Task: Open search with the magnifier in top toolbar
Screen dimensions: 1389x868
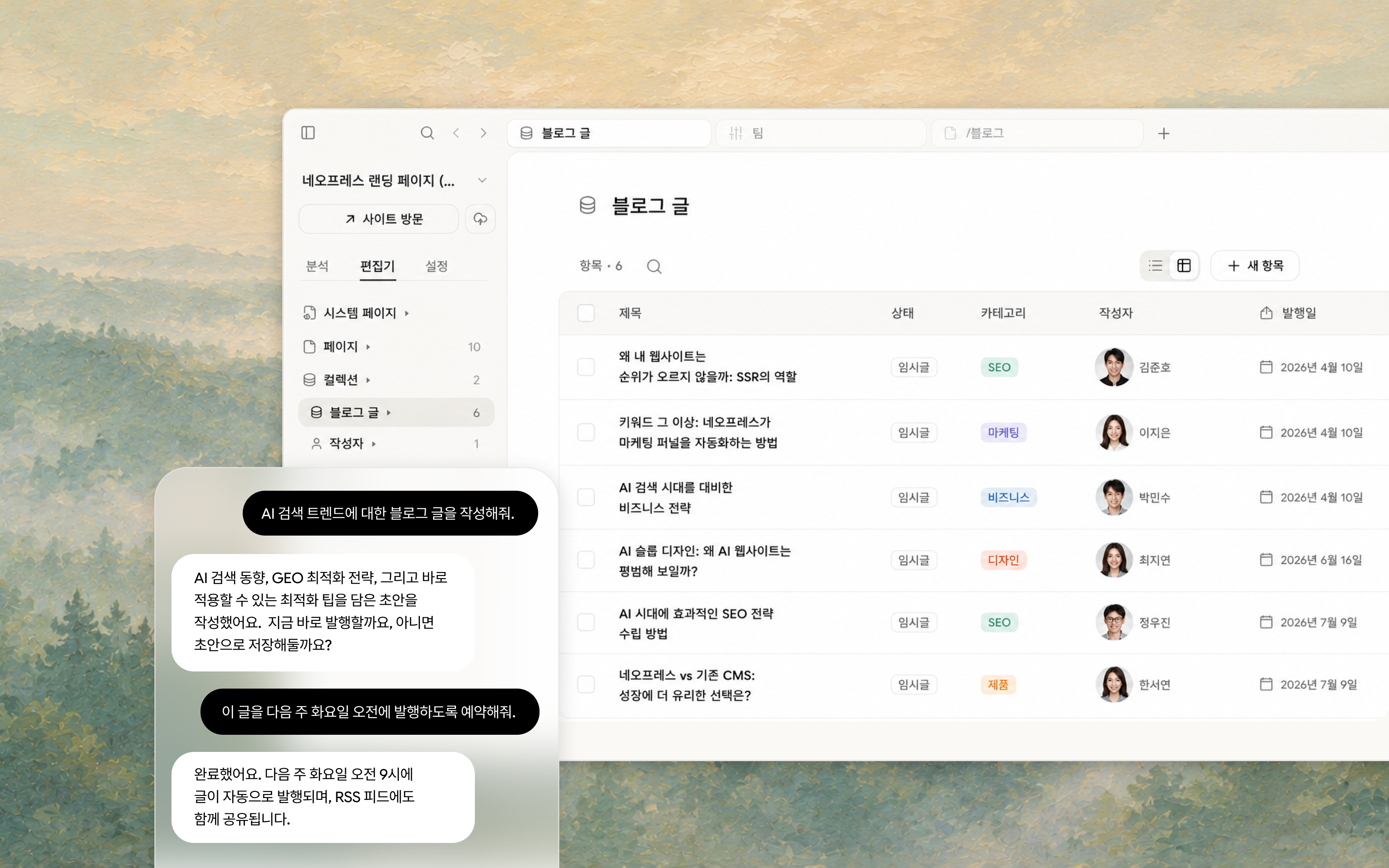Action: click(x=427, y=133)
